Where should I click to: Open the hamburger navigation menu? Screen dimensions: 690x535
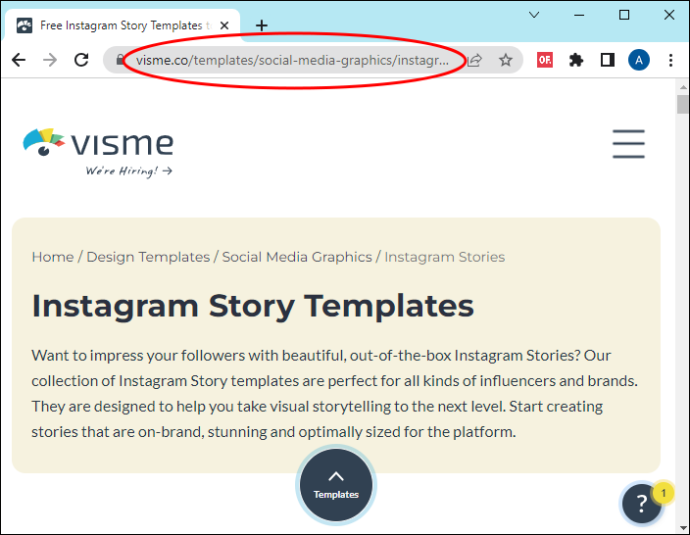pos(628,143)
